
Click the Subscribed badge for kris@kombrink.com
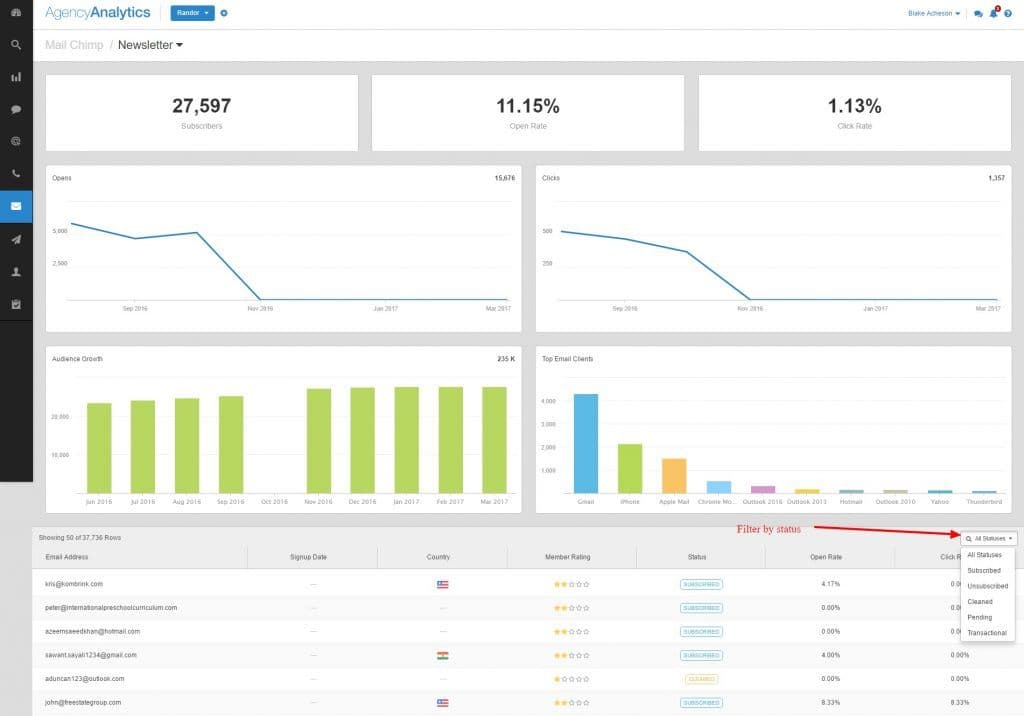click(x=701, y=585)
